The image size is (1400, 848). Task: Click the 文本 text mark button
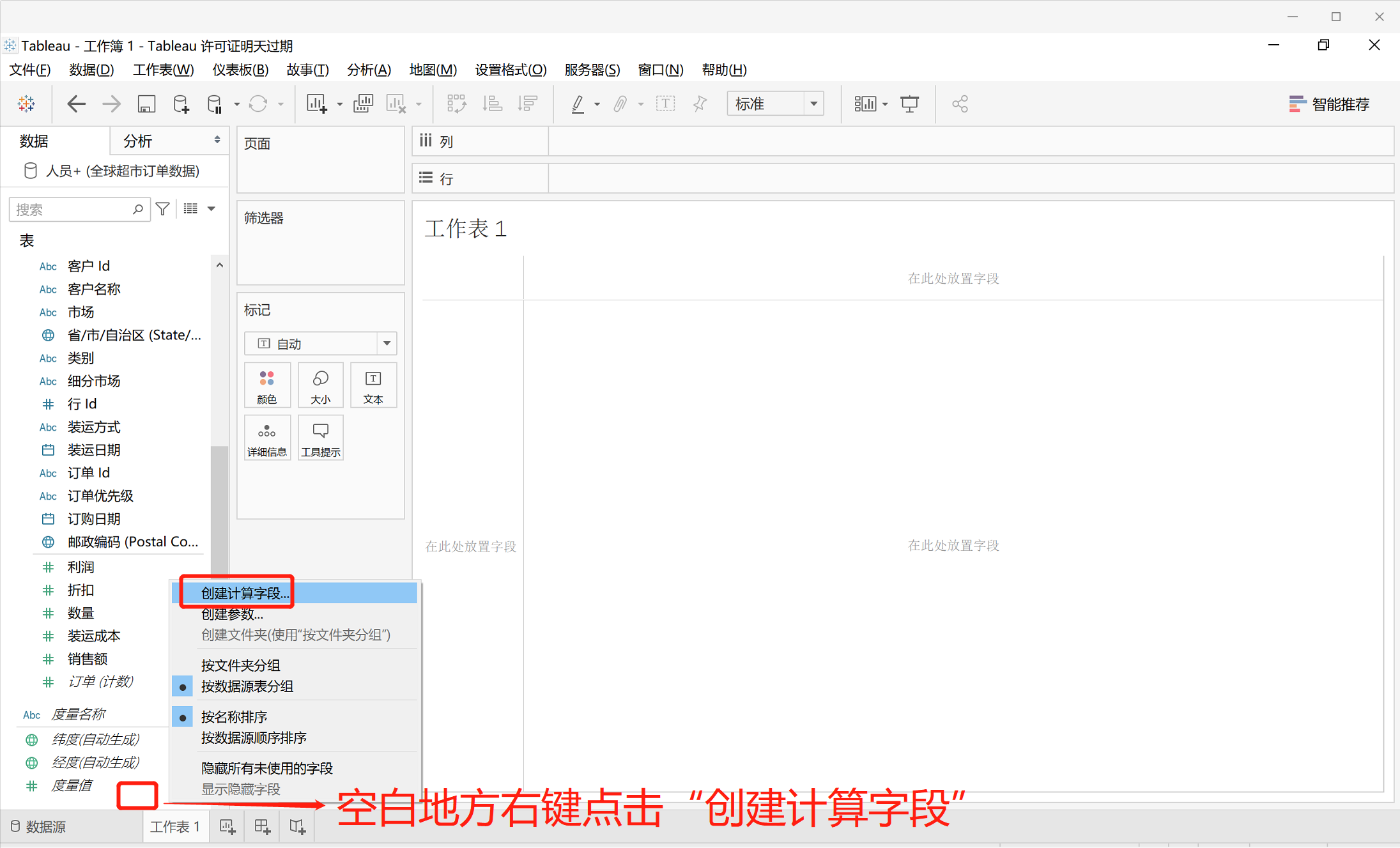pos(373,385)
